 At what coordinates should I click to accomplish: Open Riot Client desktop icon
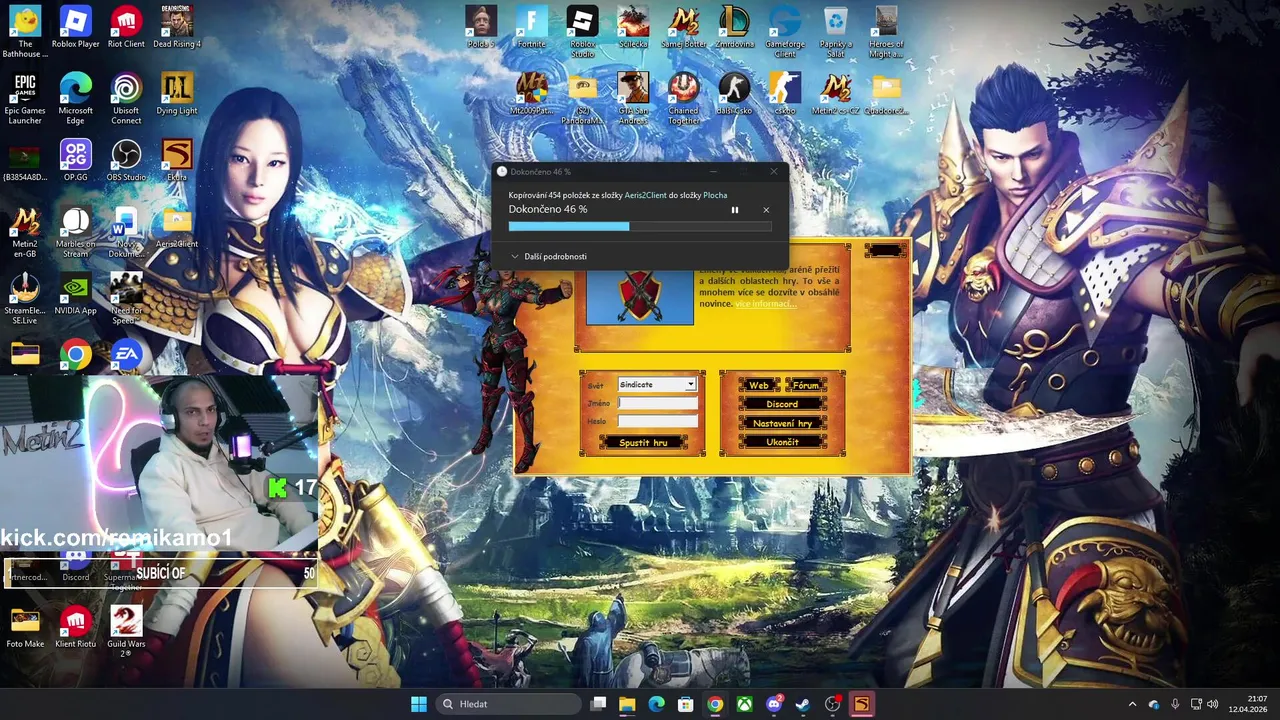[126, 28]
